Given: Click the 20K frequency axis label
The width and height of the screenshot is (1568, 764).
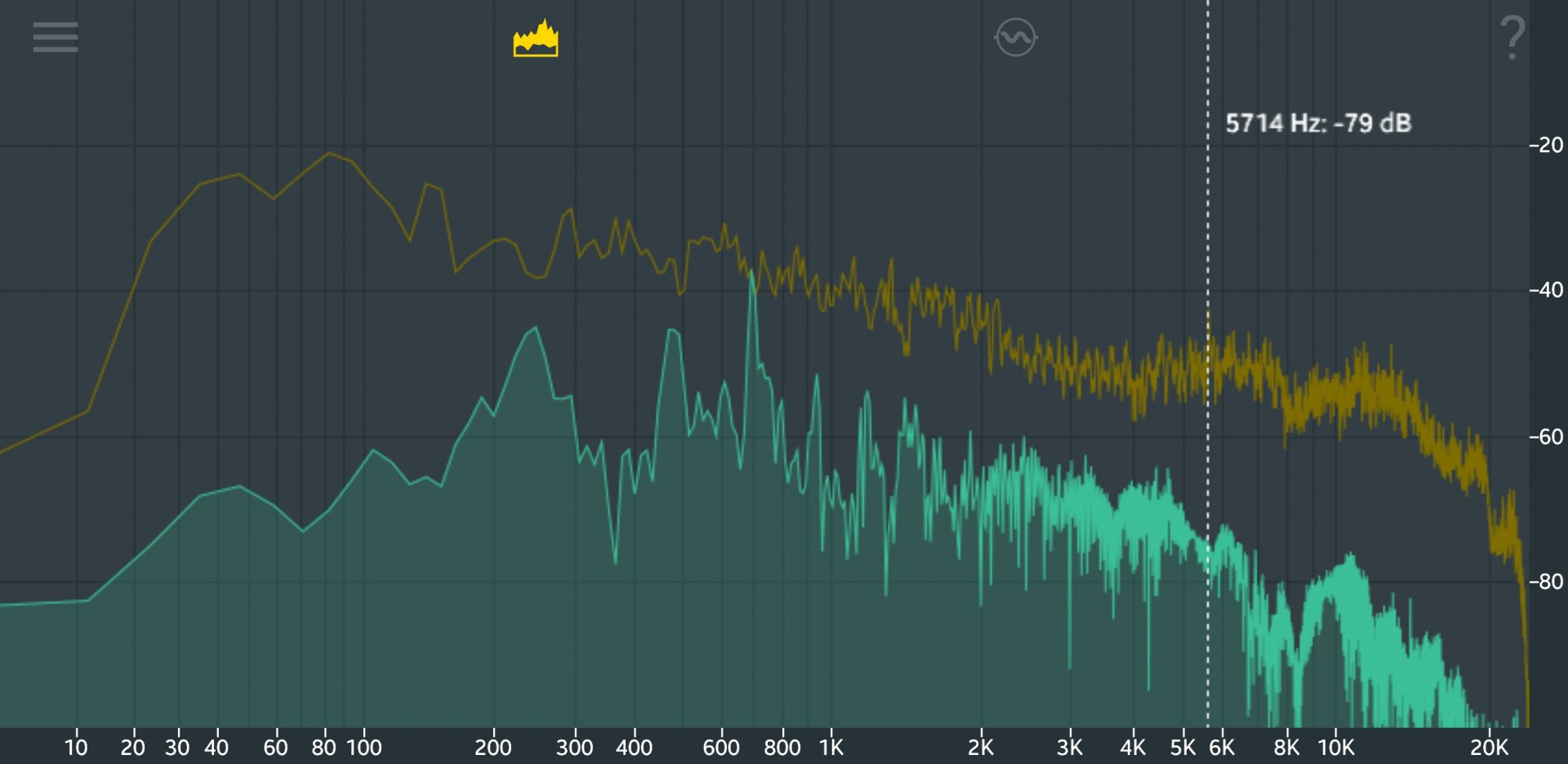Looking at the screenshot, I should point(1489,747).
